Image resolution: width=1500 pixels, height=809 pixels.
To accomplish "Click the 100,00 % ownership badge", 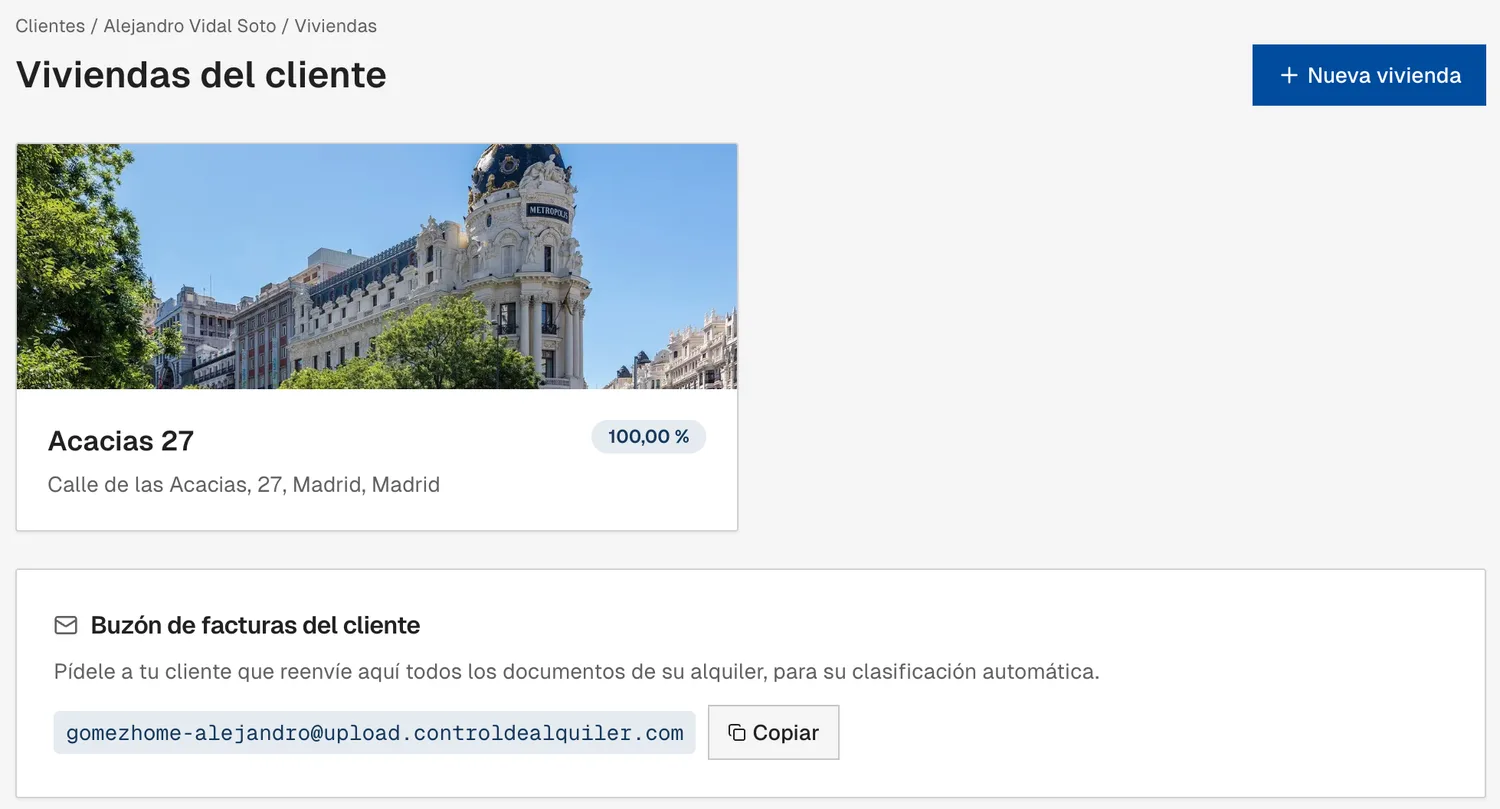I will tap(649, 437).
